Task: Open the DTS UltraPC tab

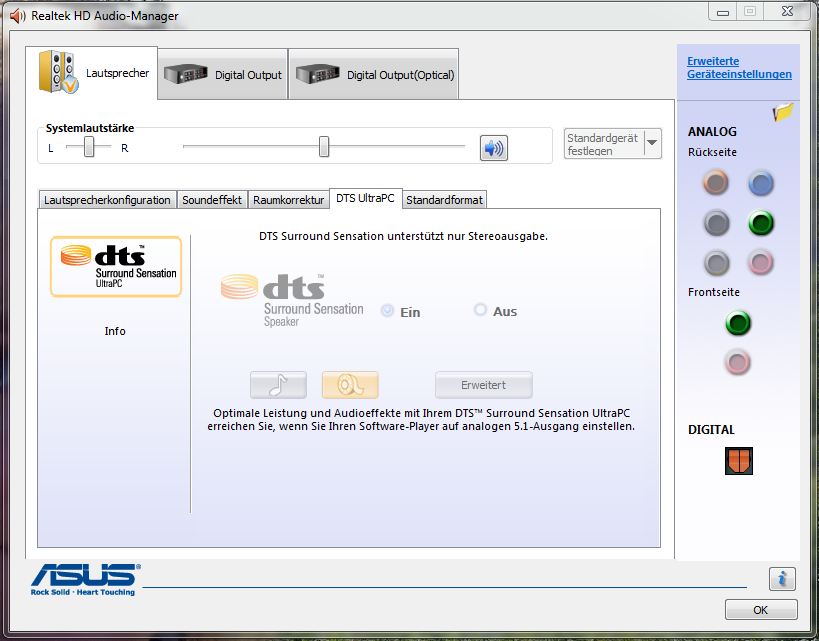Action: (x=366, y=199)
